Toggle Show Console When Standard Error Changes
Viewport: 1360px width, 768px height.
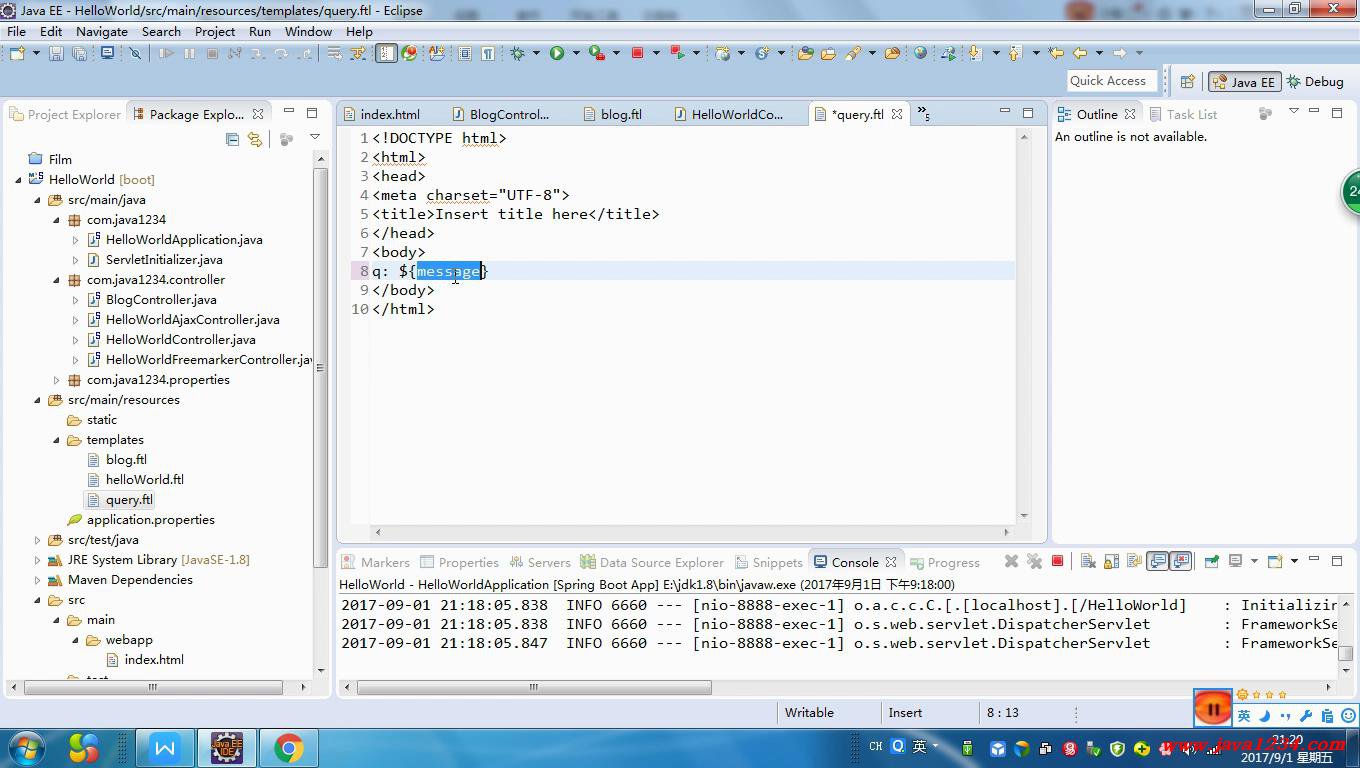click(x=1181, y=561)
